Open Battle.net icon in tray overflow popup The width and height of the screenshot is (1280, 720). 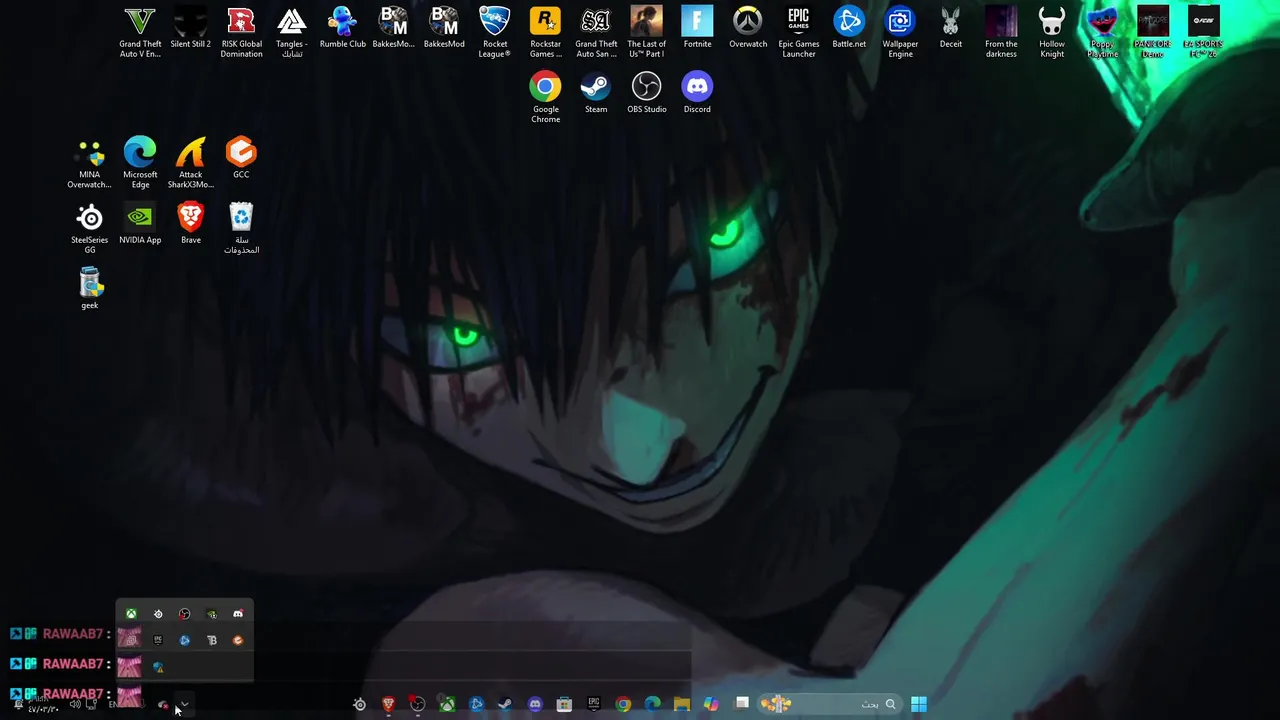pyautogui.click(x=184, y=640)
